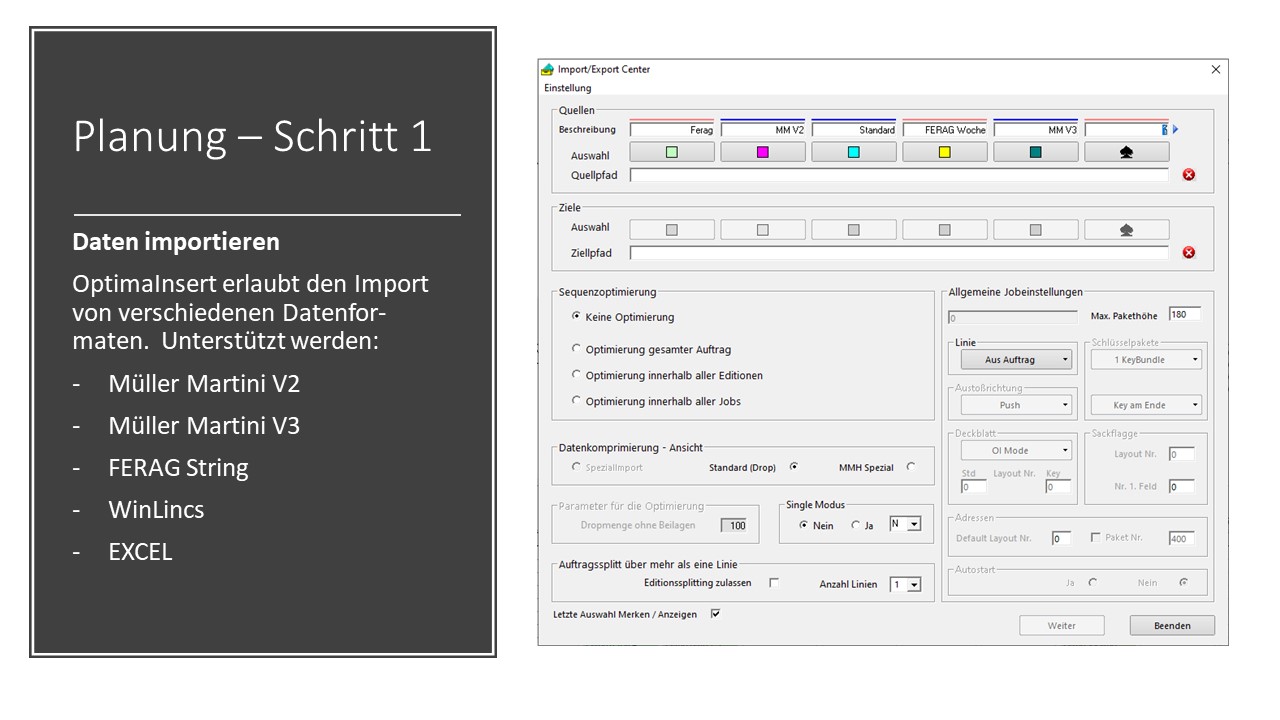Open the Single Modus N dropdown
Screen dimensions: 1280x720
914,524
